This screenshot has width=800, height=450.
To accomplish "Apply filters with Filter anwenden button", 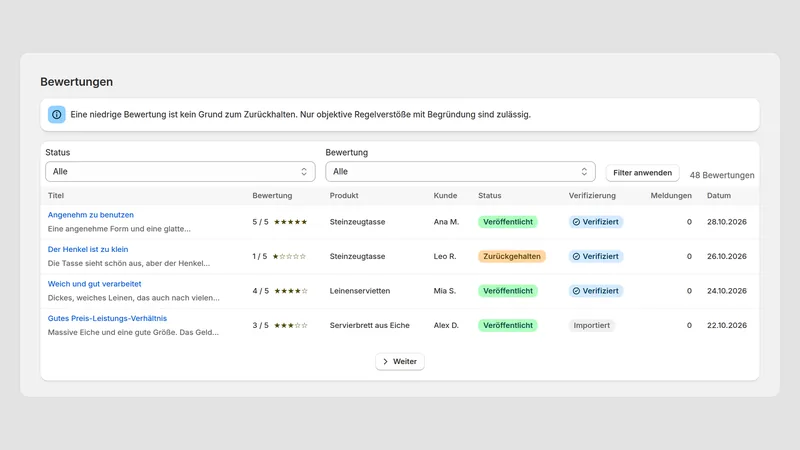I will point(642,173).
